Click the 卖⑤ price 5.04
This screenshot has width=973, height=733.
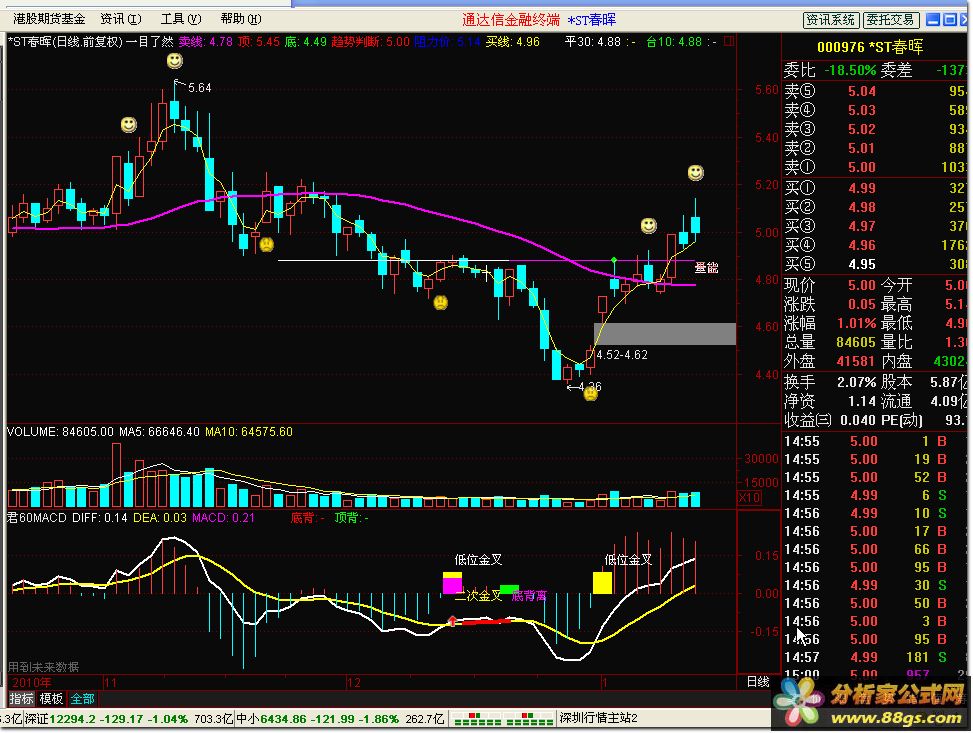coord(862,91)
